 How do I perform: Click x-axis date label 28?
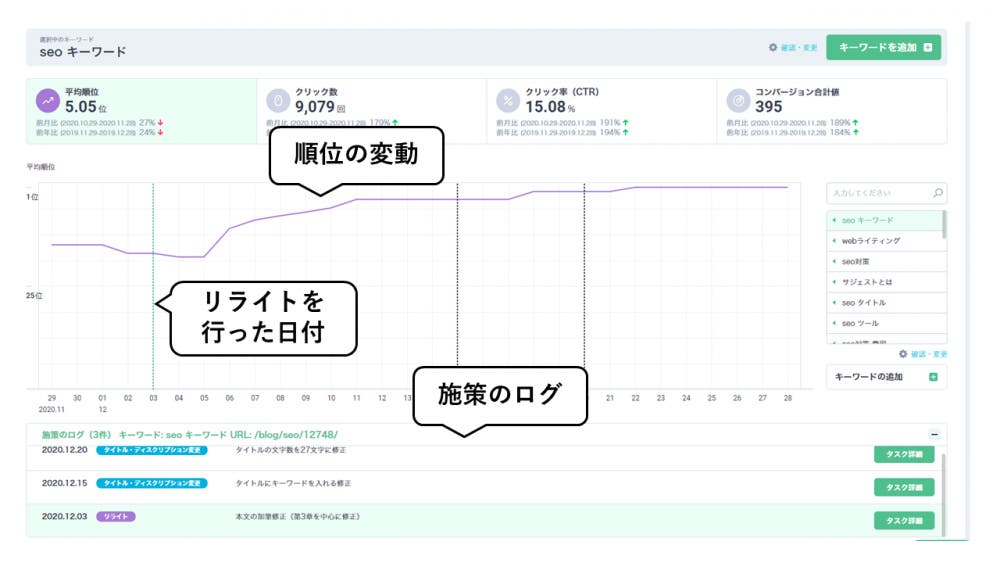tap(788, 398)
